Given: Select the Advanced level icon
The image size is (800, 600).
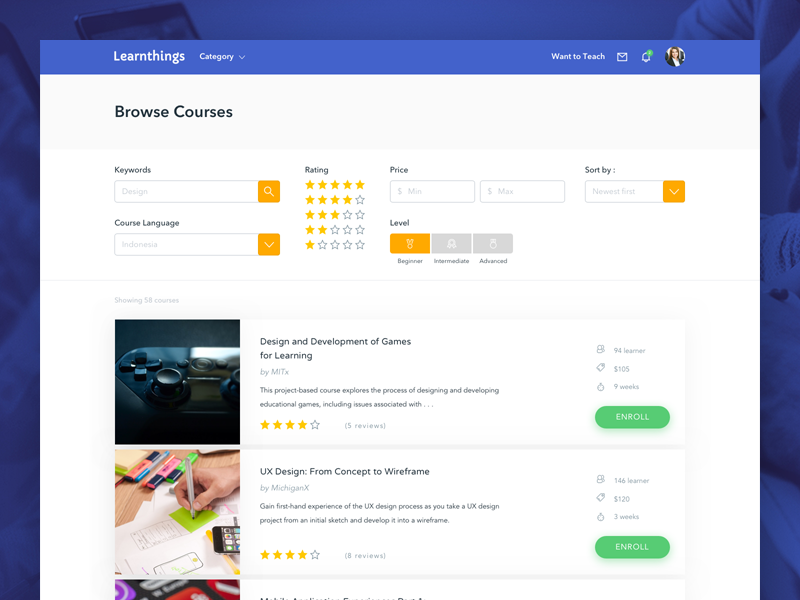Looking at the screenshot, I should 493,244.
